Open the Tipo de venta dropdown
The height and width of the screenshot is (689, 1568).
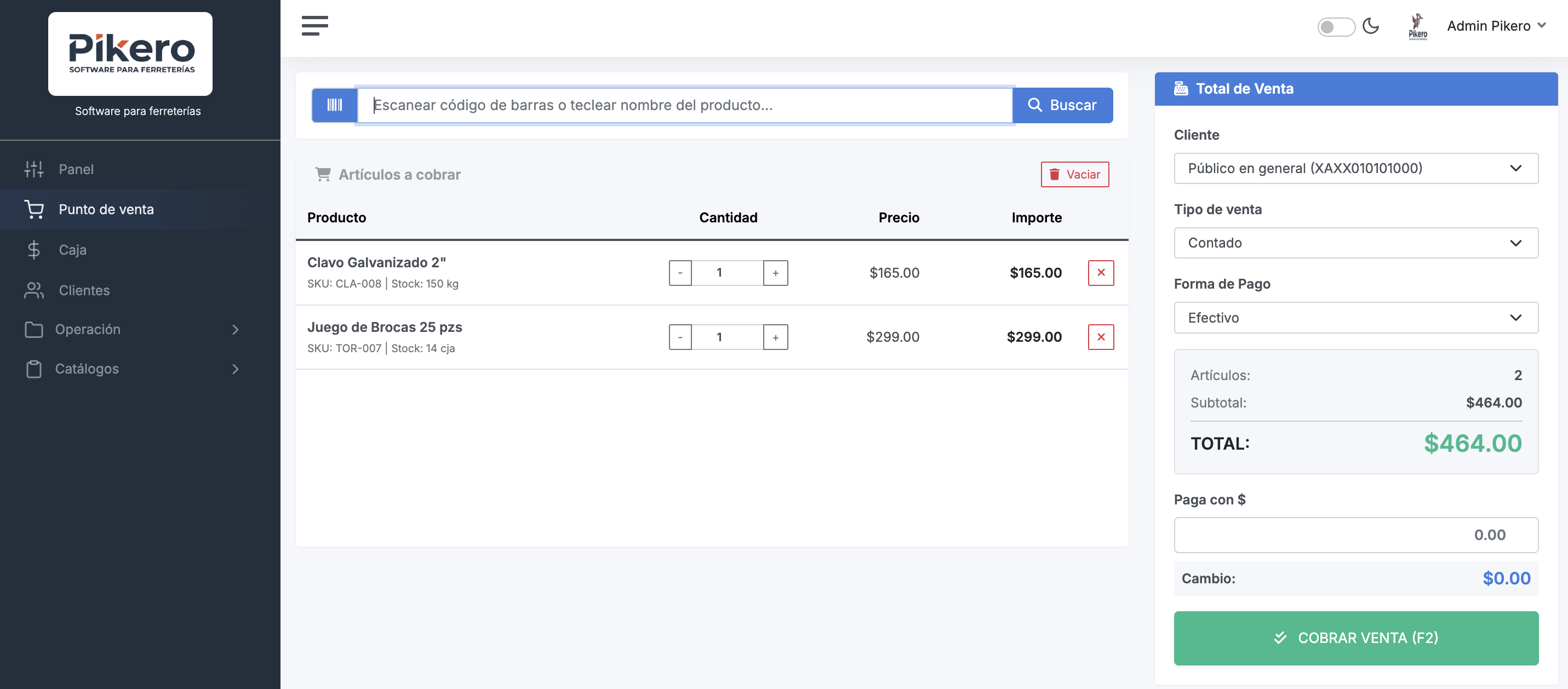click(1355, 243)
